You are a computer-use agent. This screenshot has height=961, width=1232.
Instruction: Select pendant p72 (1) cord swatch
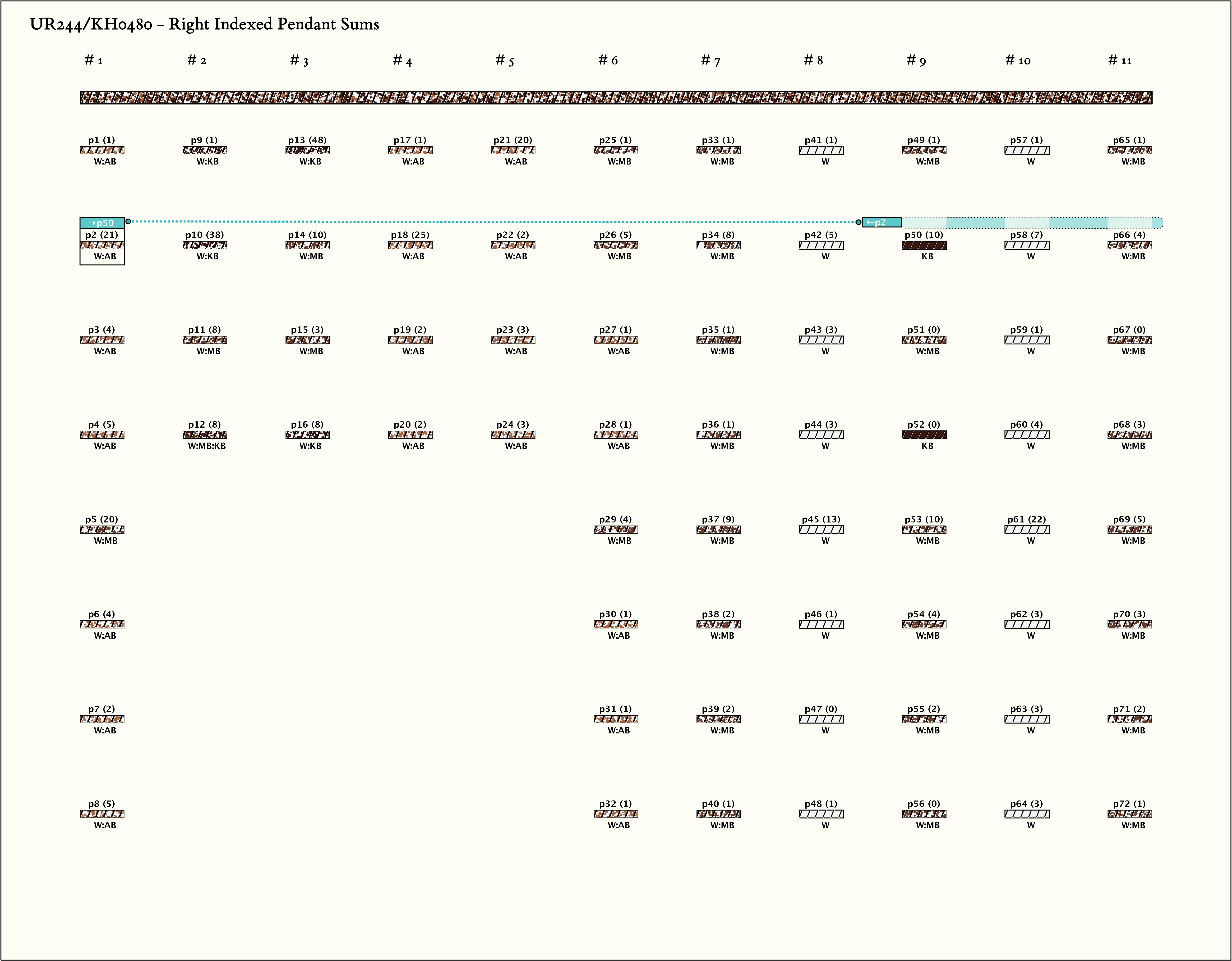pos(1129,814)
